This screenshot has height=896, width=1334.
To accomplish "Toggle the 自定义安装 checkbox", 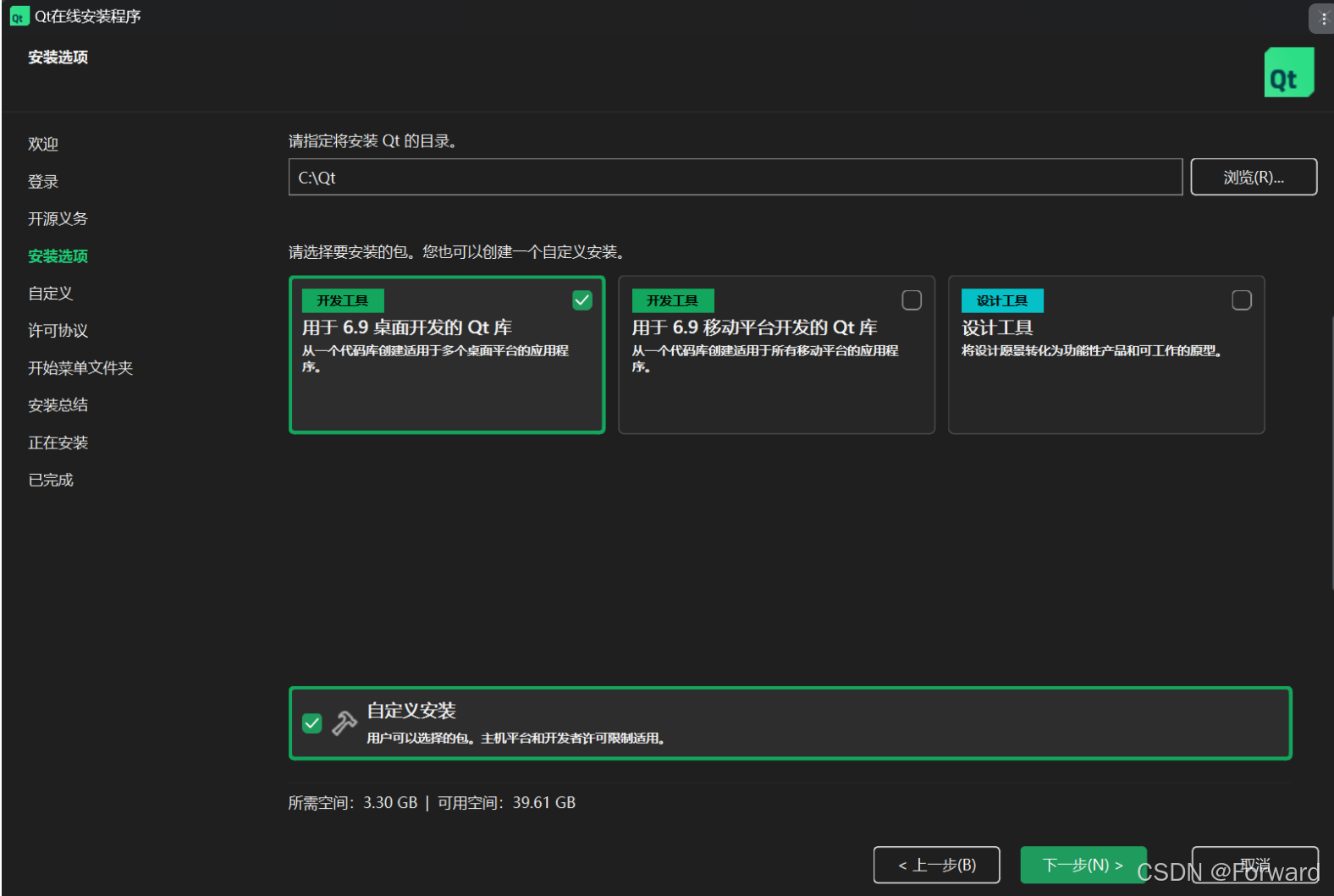I will click(312, 723).
